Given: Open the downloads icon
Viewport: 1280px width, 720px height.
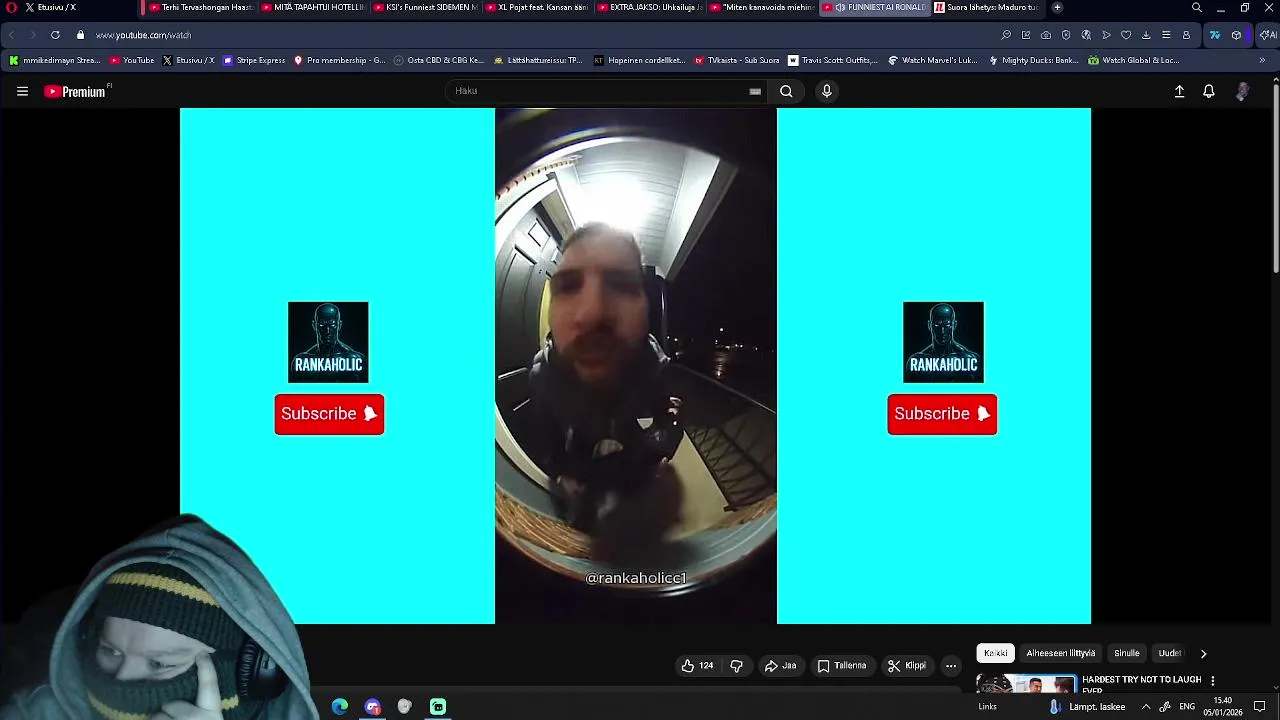Looking at the screenshot, I should coord(1146,35).
